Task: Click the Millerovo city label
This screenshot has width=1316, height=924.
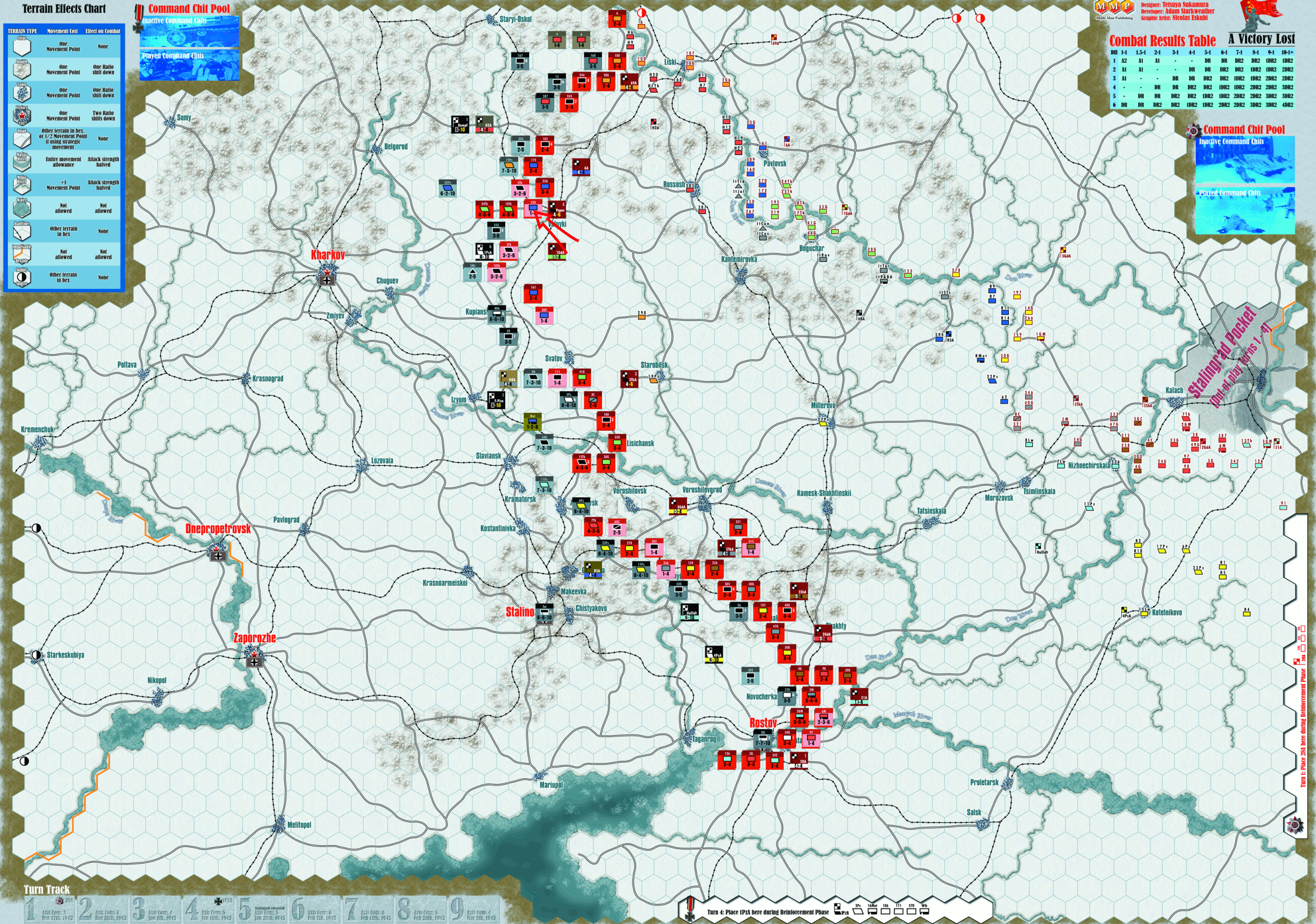Action: 823,405
